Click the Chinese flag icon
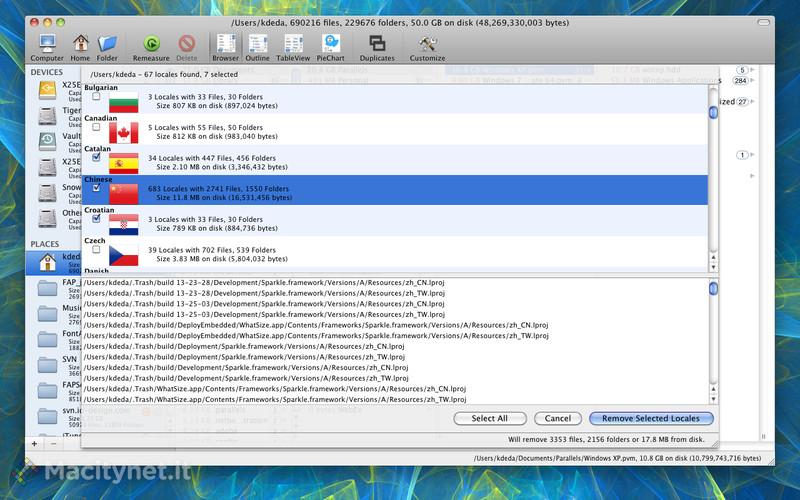800x500 pixels. tap(123, 194)
